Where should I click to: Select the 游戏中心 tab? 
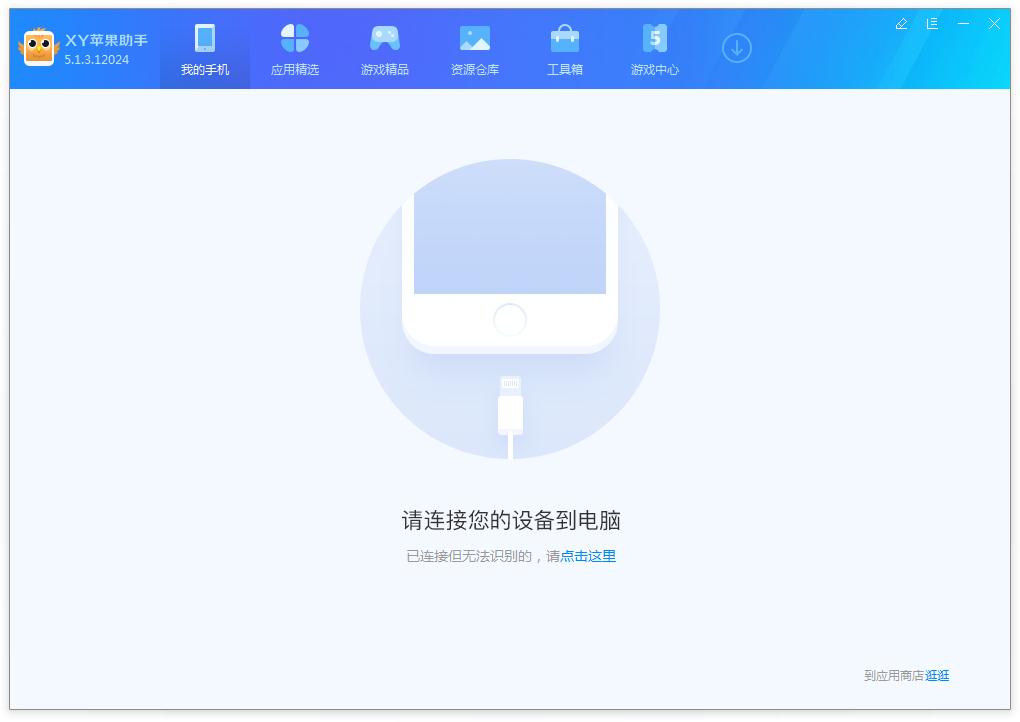[x=654, y=49]
